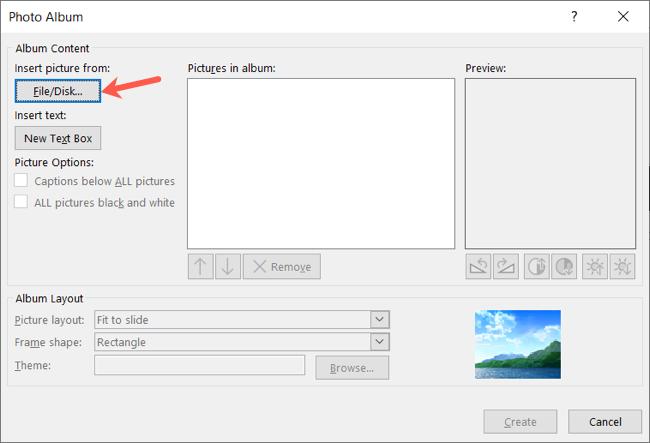Move selected picture down with arrow

point(228,266)
